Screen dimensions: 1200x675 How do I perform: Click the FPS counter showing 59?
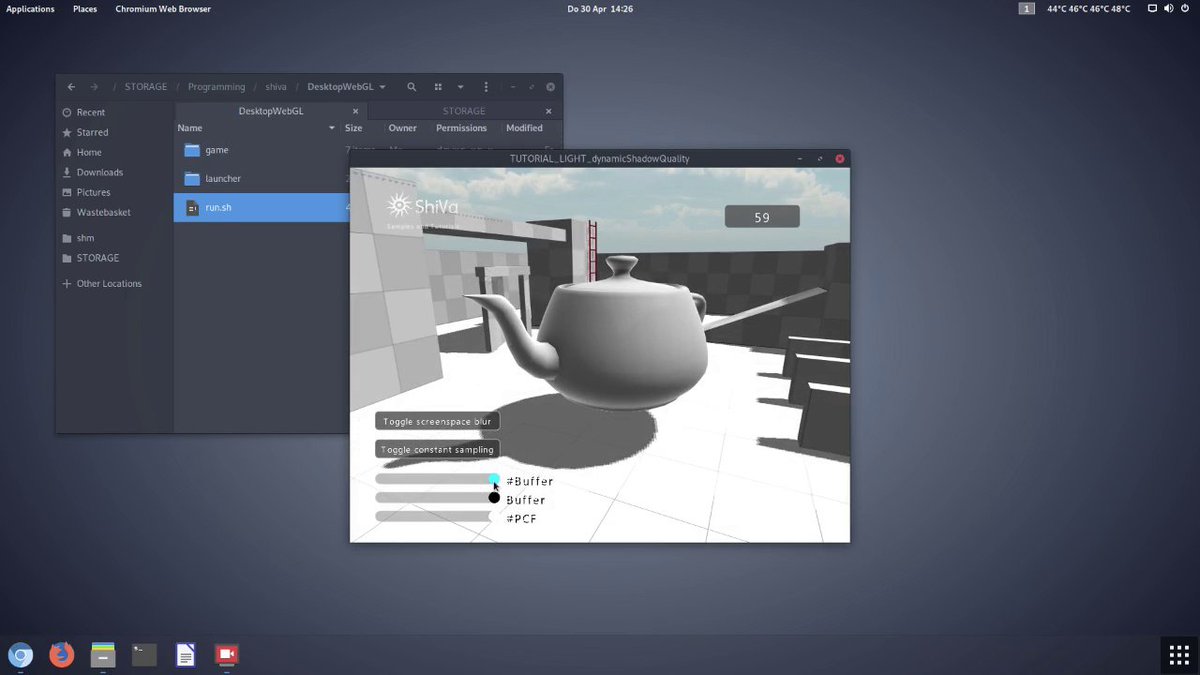[762, 216]
